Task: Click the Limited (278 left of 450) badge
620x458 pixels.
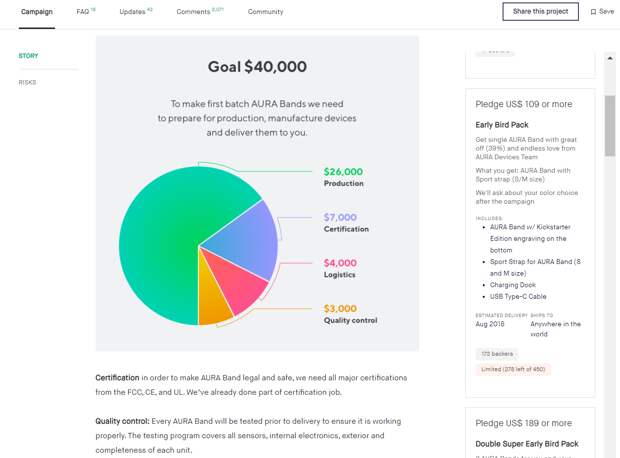Action: click(x=513, y=369)
